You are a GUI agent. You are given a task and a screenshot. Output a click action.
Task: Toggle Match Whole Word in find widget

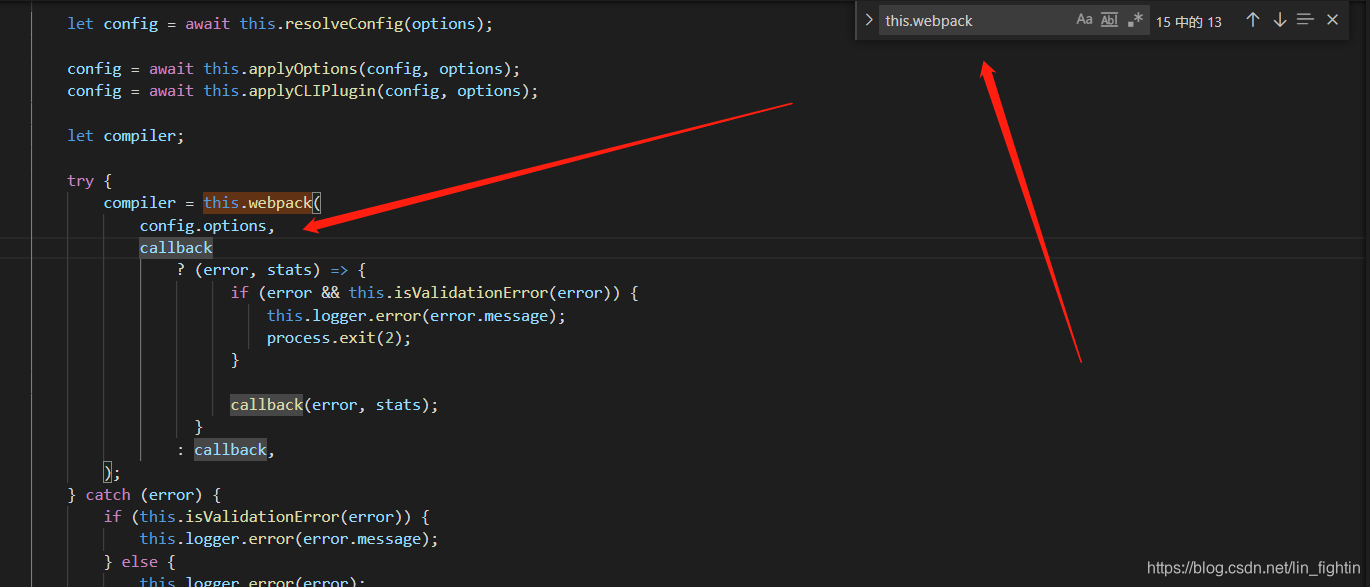tap(1109, 20)
